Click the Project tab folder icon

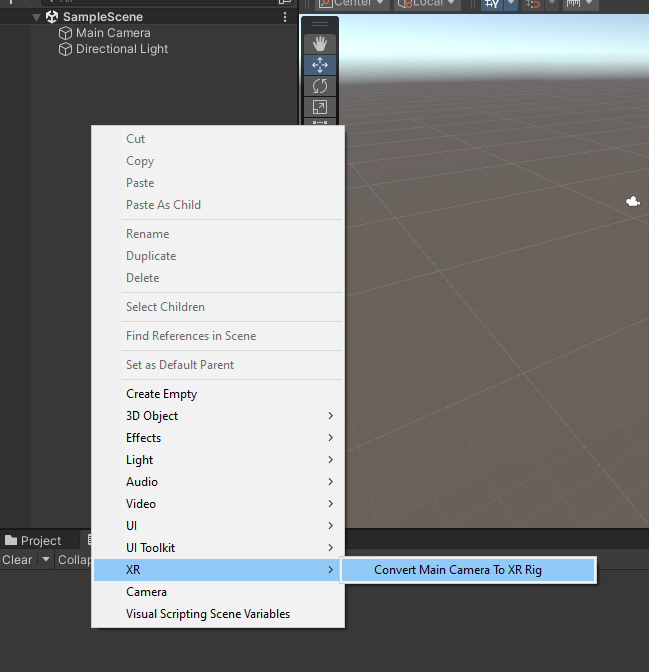(11, 540)
